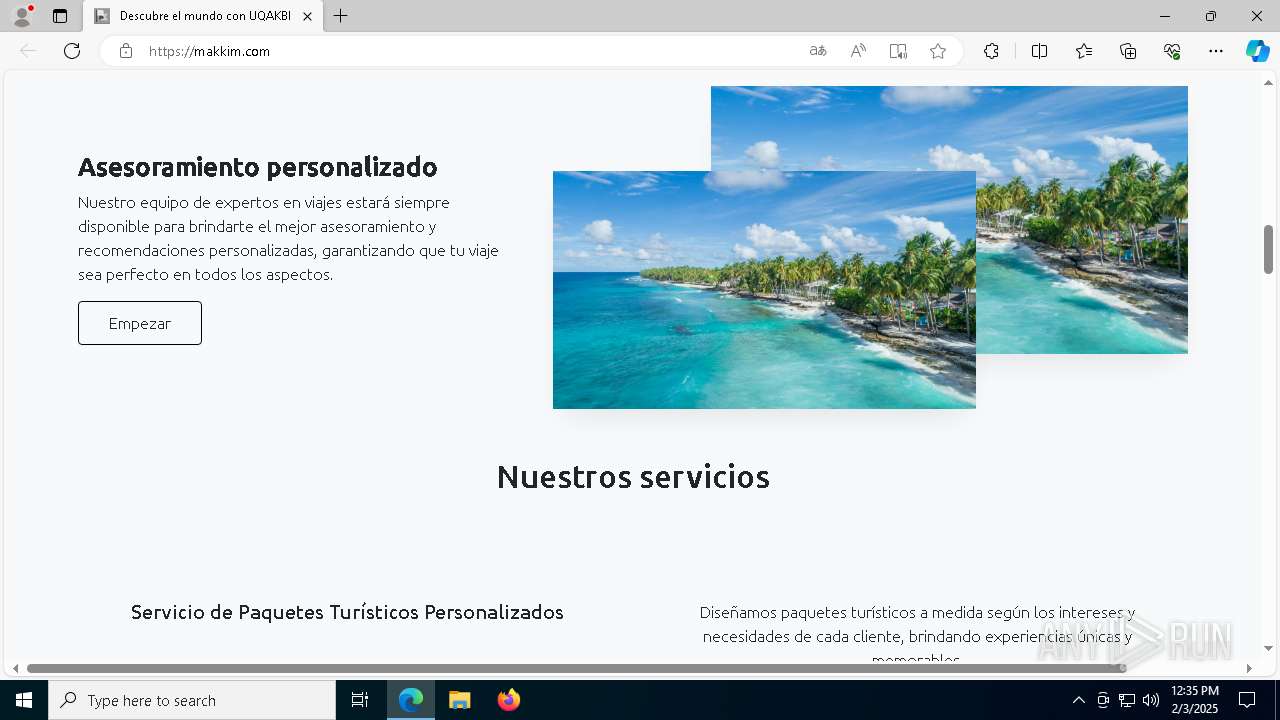Image resolution: width=1280 pixels, height=720 pixels.
Task: Select the 'Descubre el mundo con UQAKBI' tab
Action: (x=204, y=16)
